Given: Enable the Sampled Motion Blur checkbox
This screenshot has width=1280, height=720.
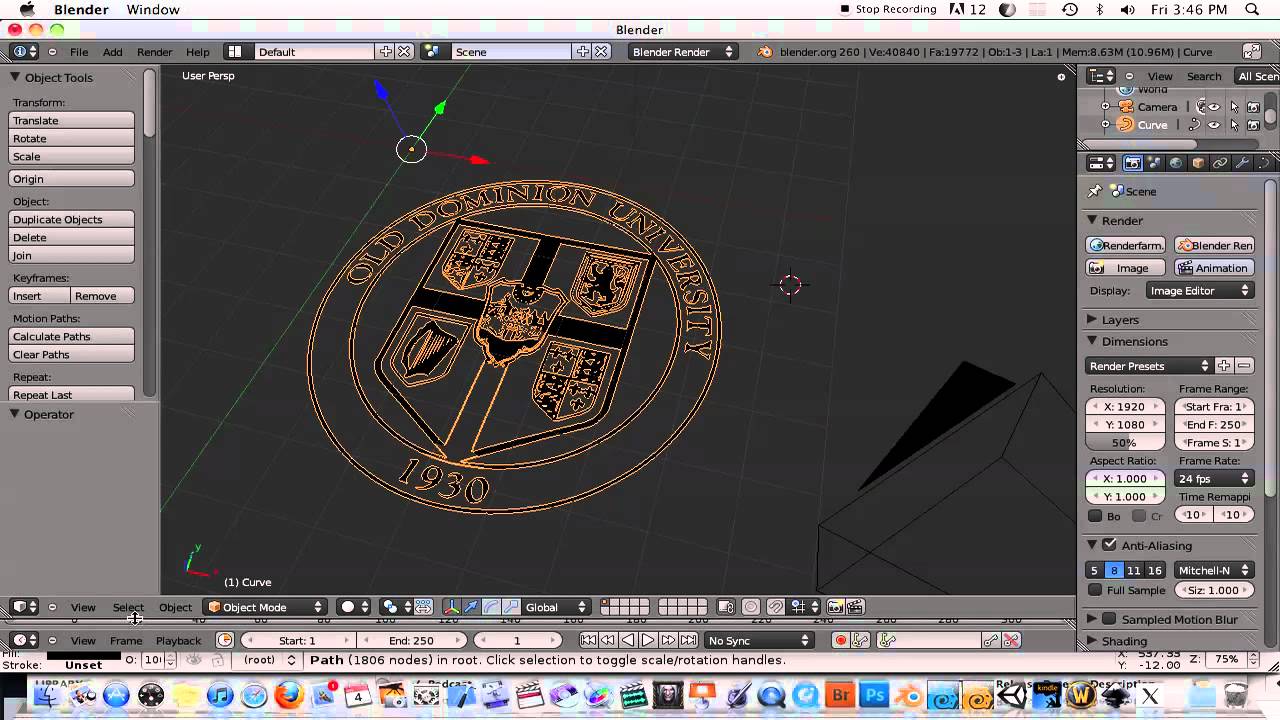Looking at the screenshot, I should pos(1109,619).
